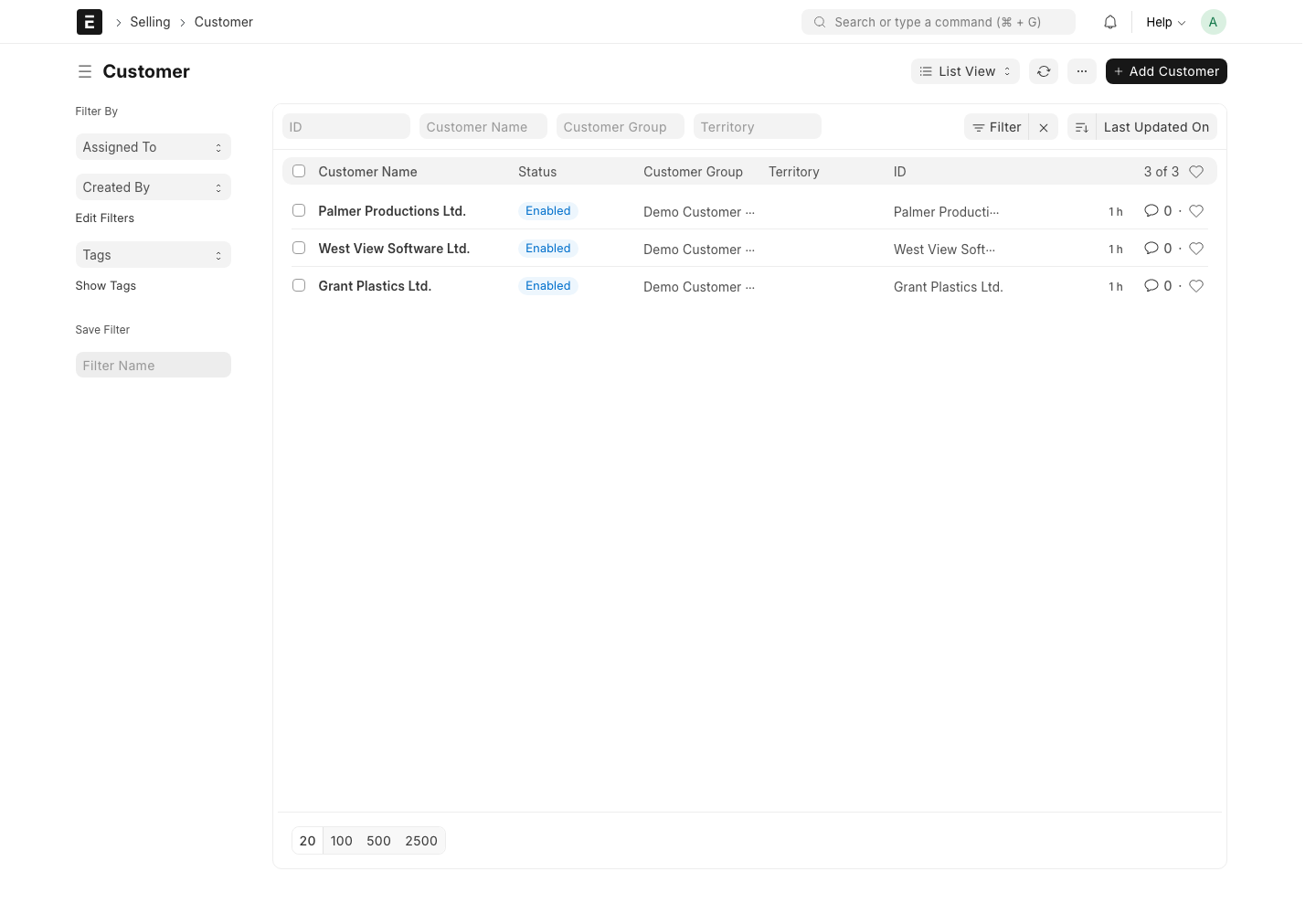
Task: Click Enabled status of Grant Plastics
Action: coord(548,286)
